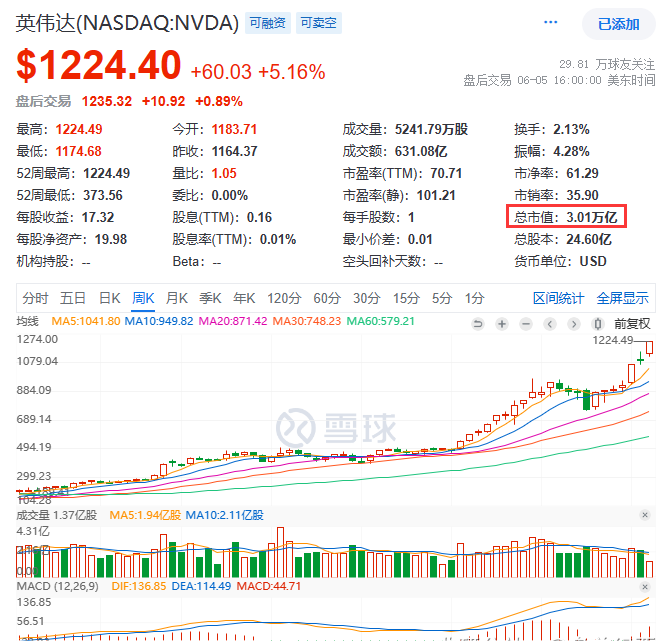Click 52周最低 373.56 value
671x641 pixels.
[x=103, y=195]
